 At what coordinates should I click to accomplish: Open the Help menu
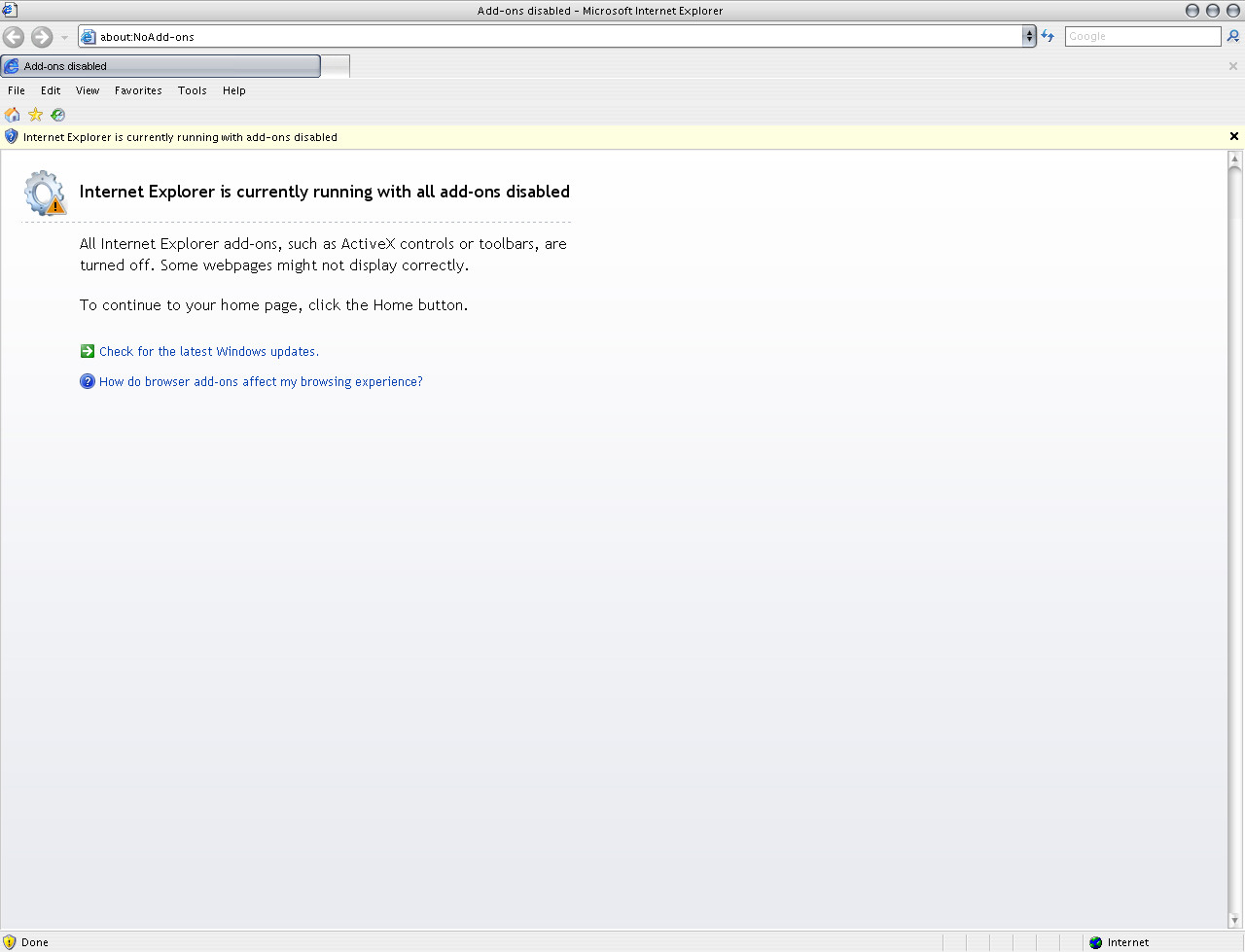233,90
